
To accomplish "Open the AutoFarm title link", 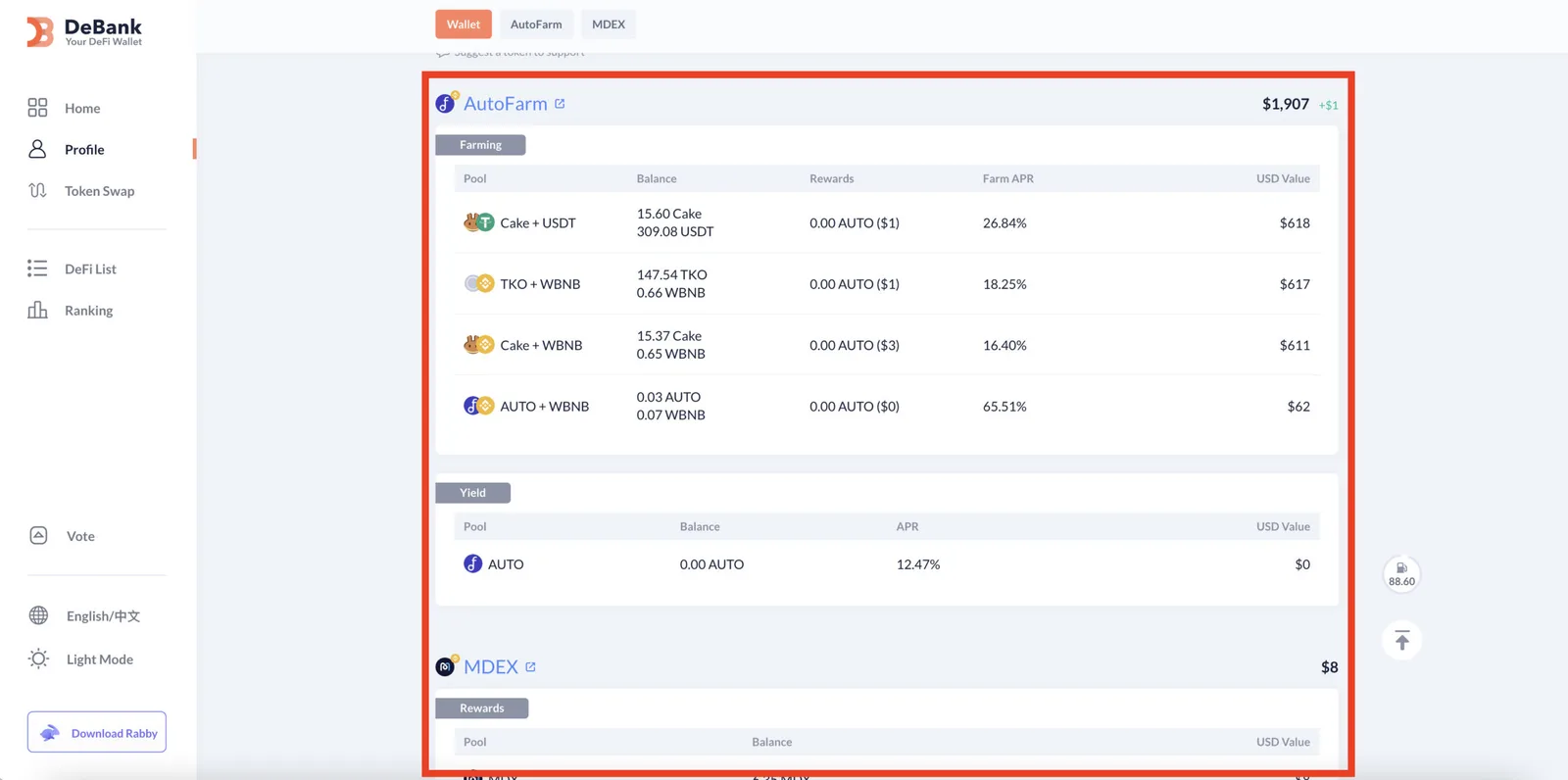I will 506,103.
